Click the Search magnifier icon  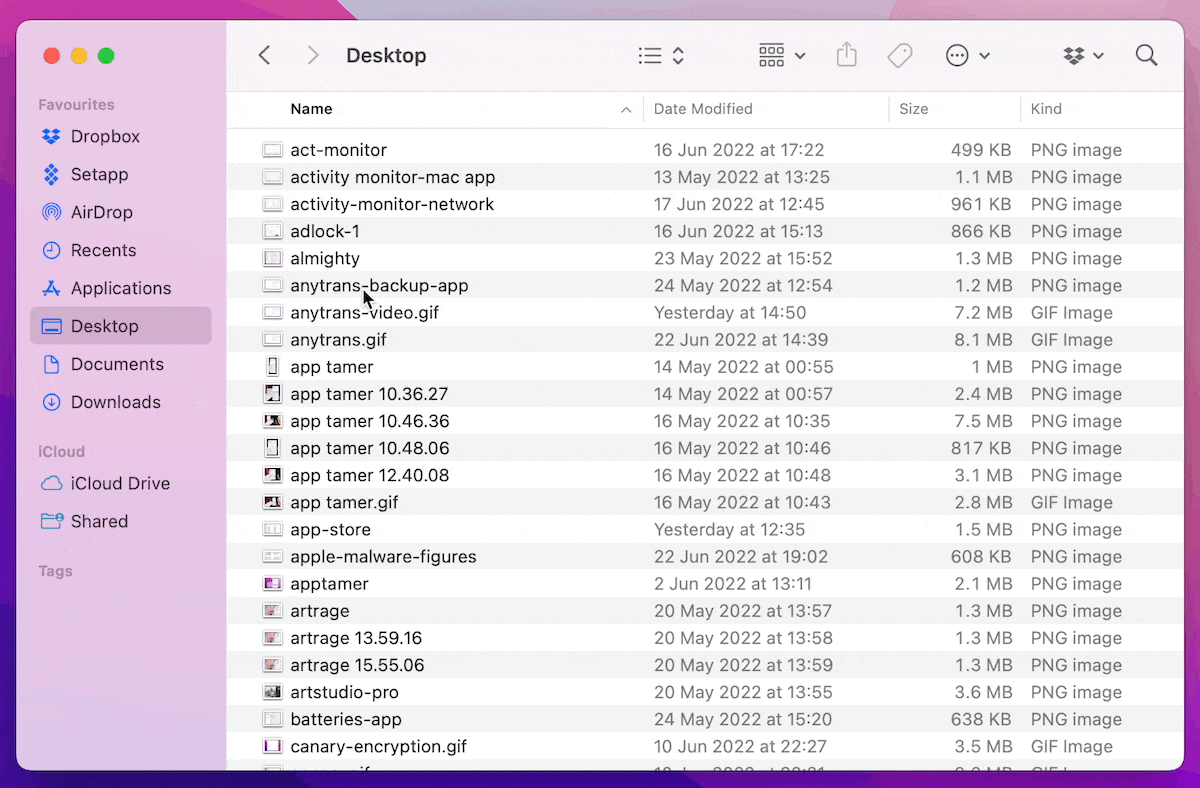tap(1146, 55)
